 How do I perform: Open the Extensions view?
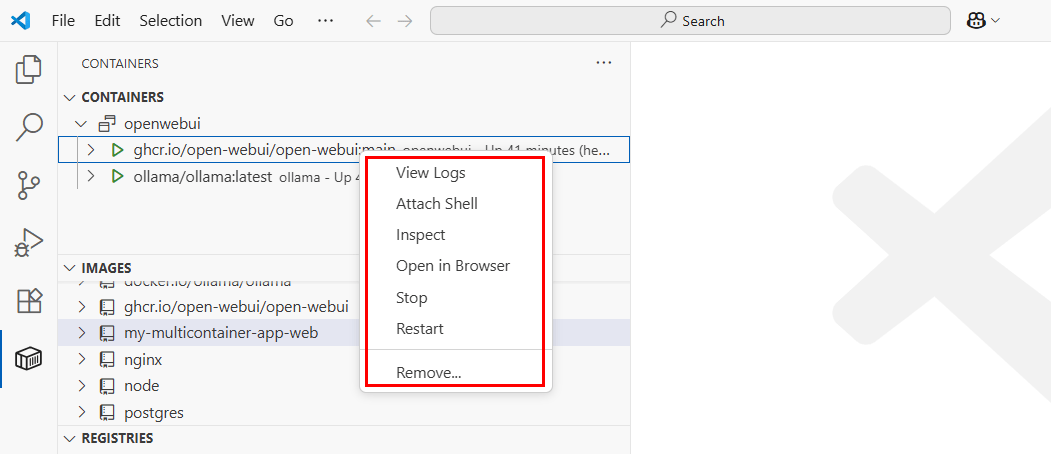coord(29,301)
